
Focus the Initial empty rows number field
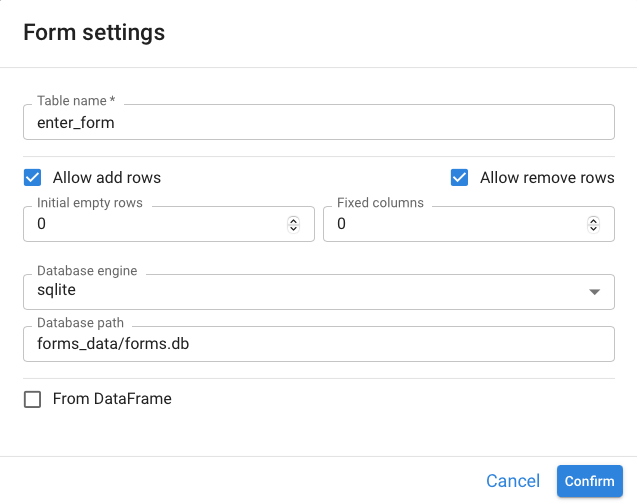click(x=169, y=224)
